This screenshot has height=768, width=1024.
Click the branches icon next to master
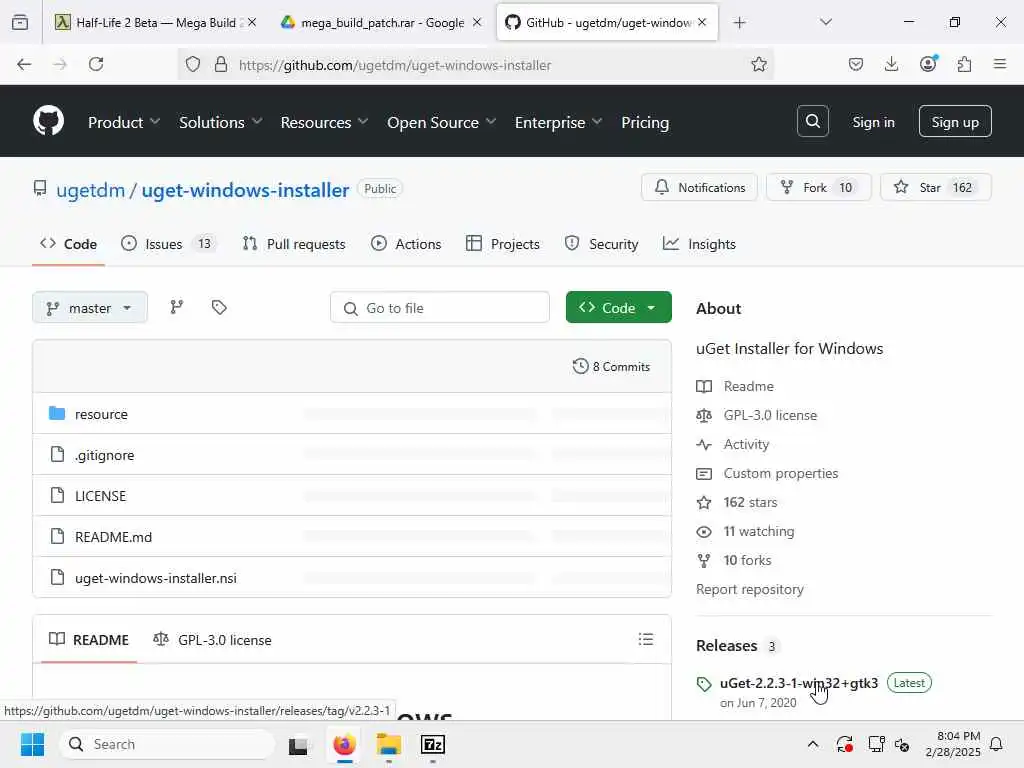[176, 308]
